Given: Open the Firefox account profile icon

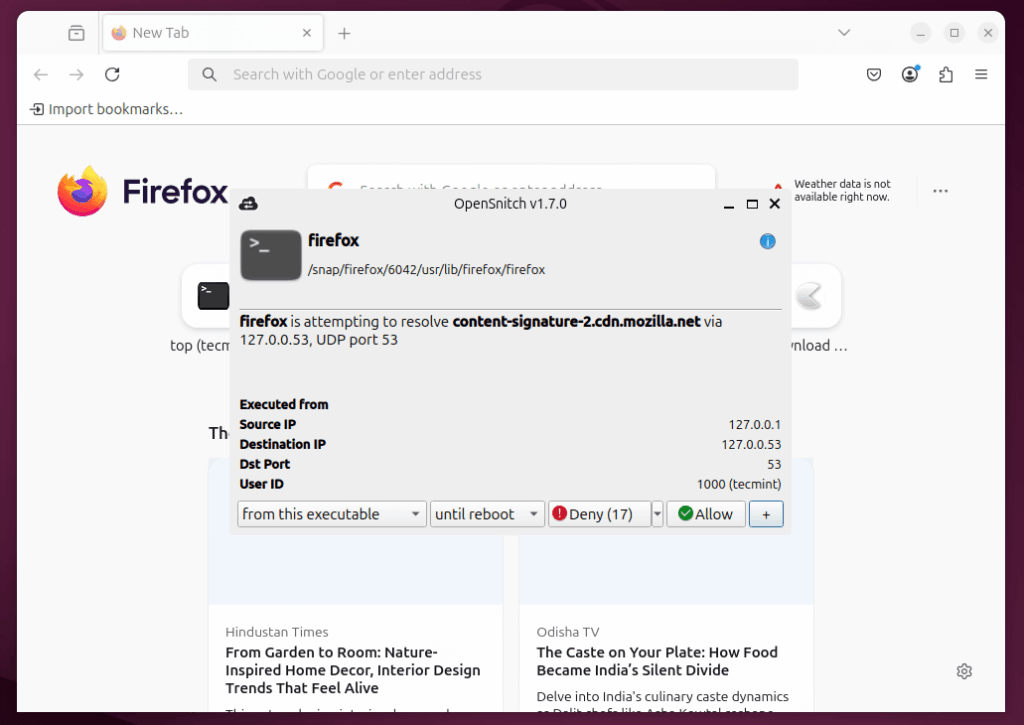Looking at the screenshot, I should pos(909,74).
